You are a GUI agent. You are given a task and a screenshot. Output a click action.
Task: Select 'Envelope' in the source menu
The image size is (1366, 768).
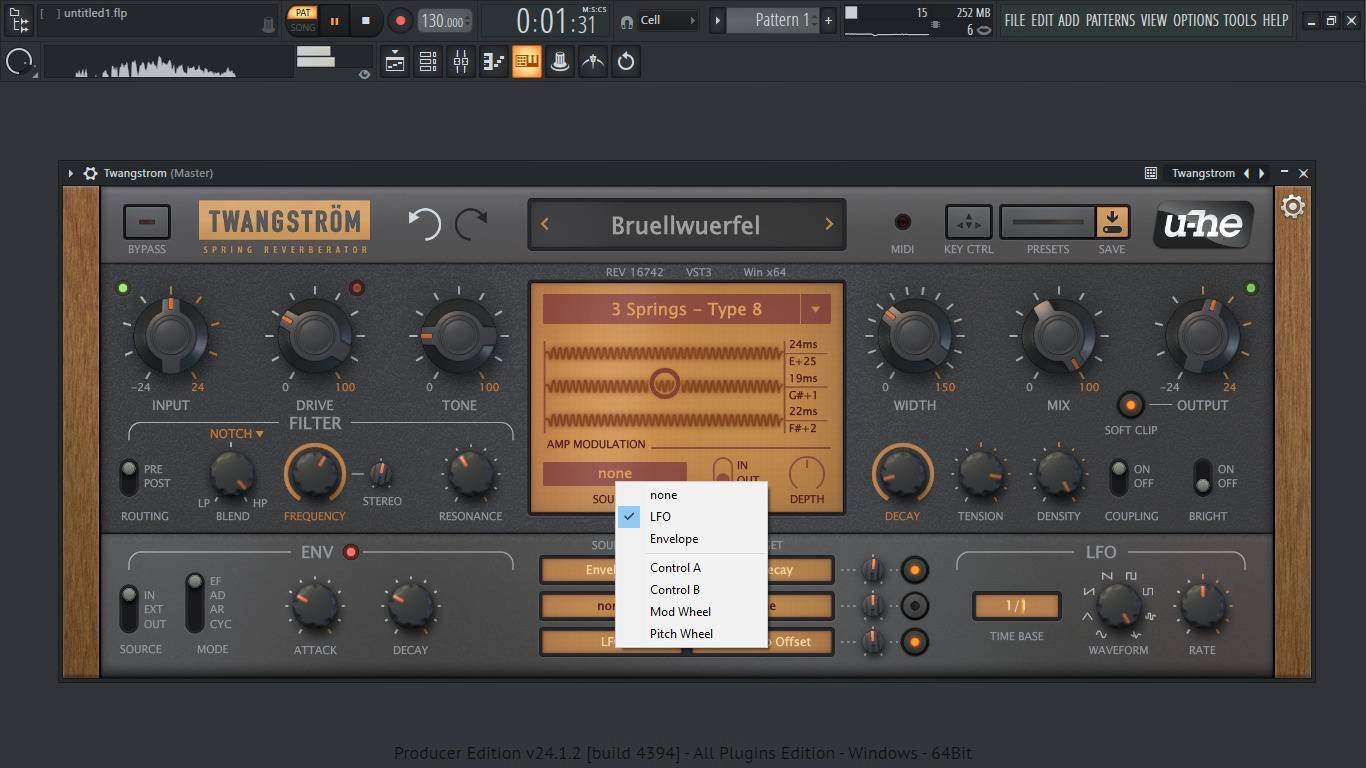[x=692, y=539]
